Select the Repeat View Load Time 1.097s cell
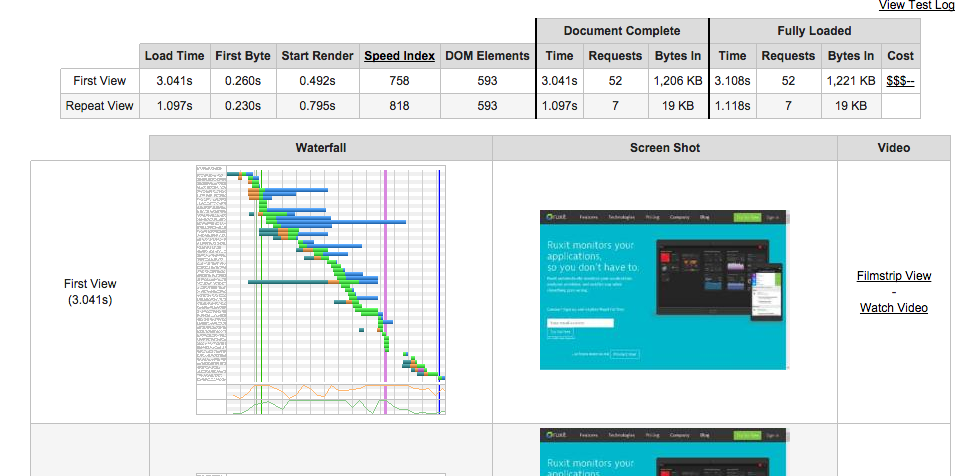Image resolution: width=974 pixels, height=476 pixels. click(175, 106)
